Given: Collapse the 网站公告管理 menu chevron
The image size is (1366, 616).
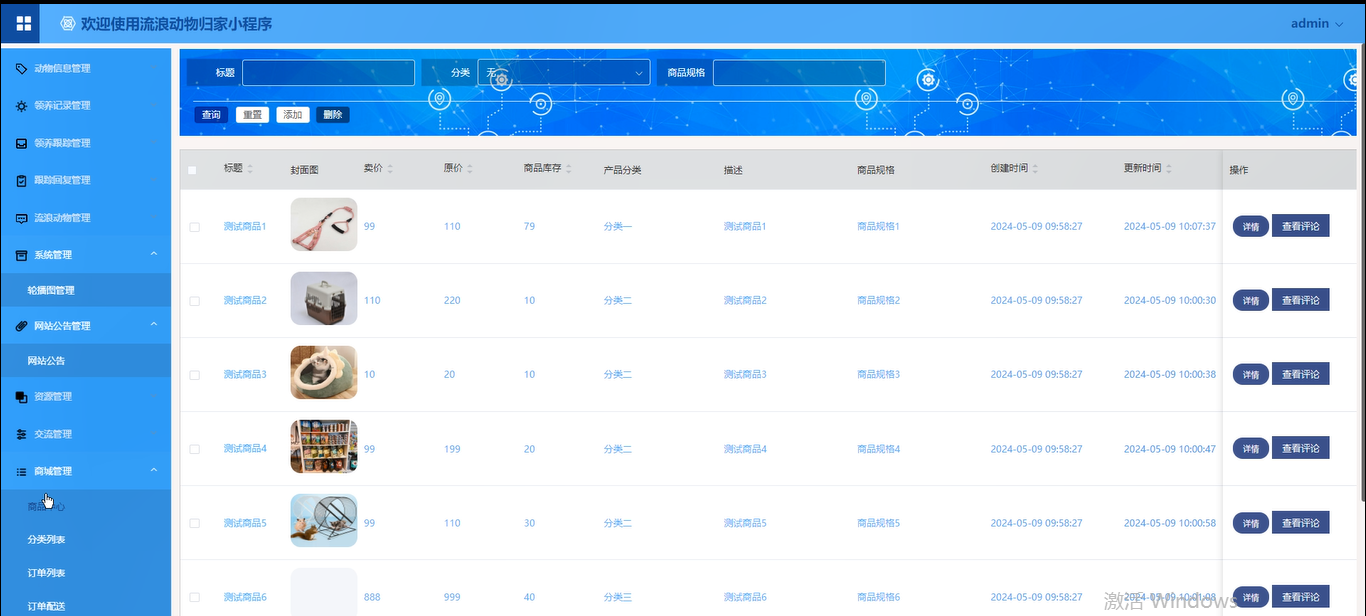Looking at the screenshot, I should click(154, 325).
